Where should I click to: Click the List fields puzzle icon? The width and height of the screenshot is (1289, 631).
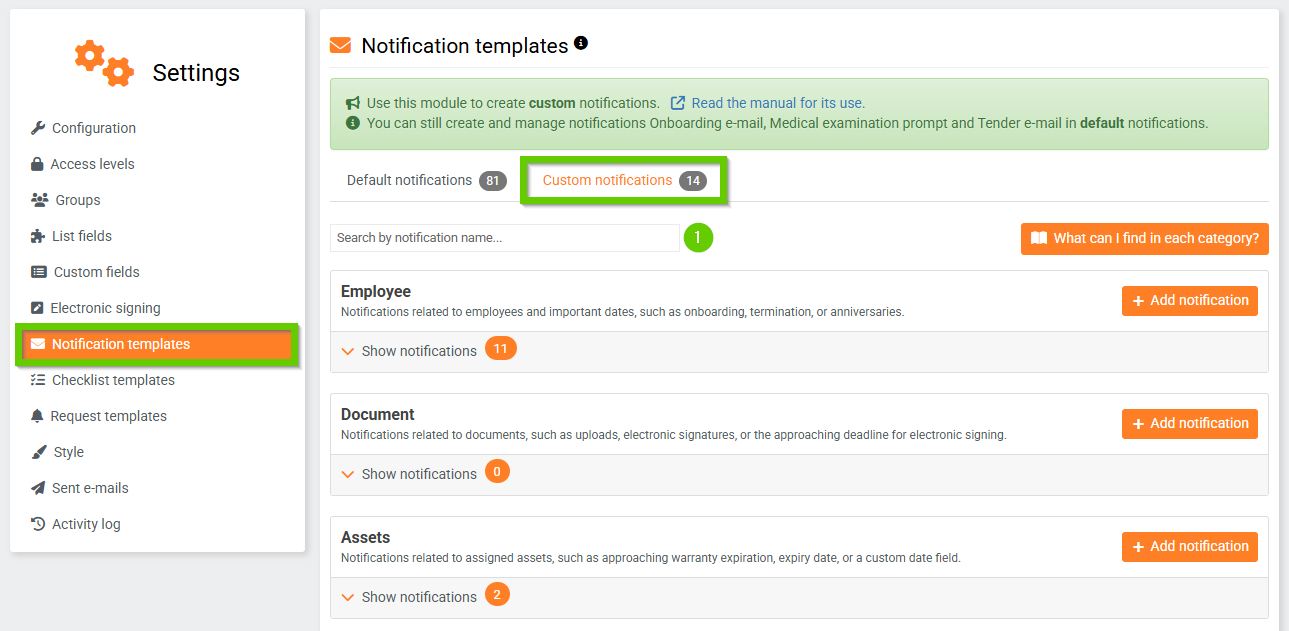click(38, 236)
